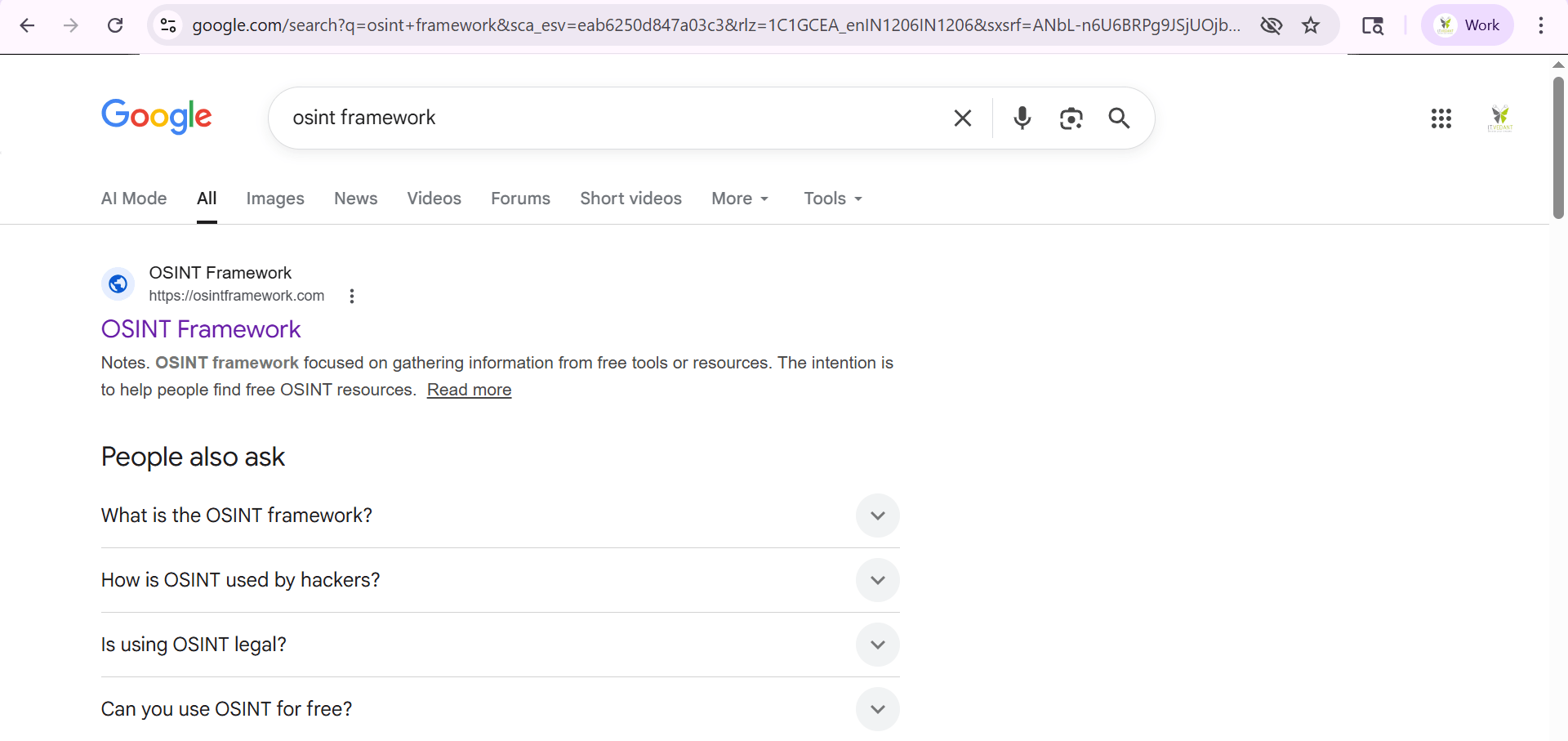Image resolution: width=1568 pixels, height=741 pixels.
Task: Submit search with the magnifier icon
Action: click(1119, 118)
